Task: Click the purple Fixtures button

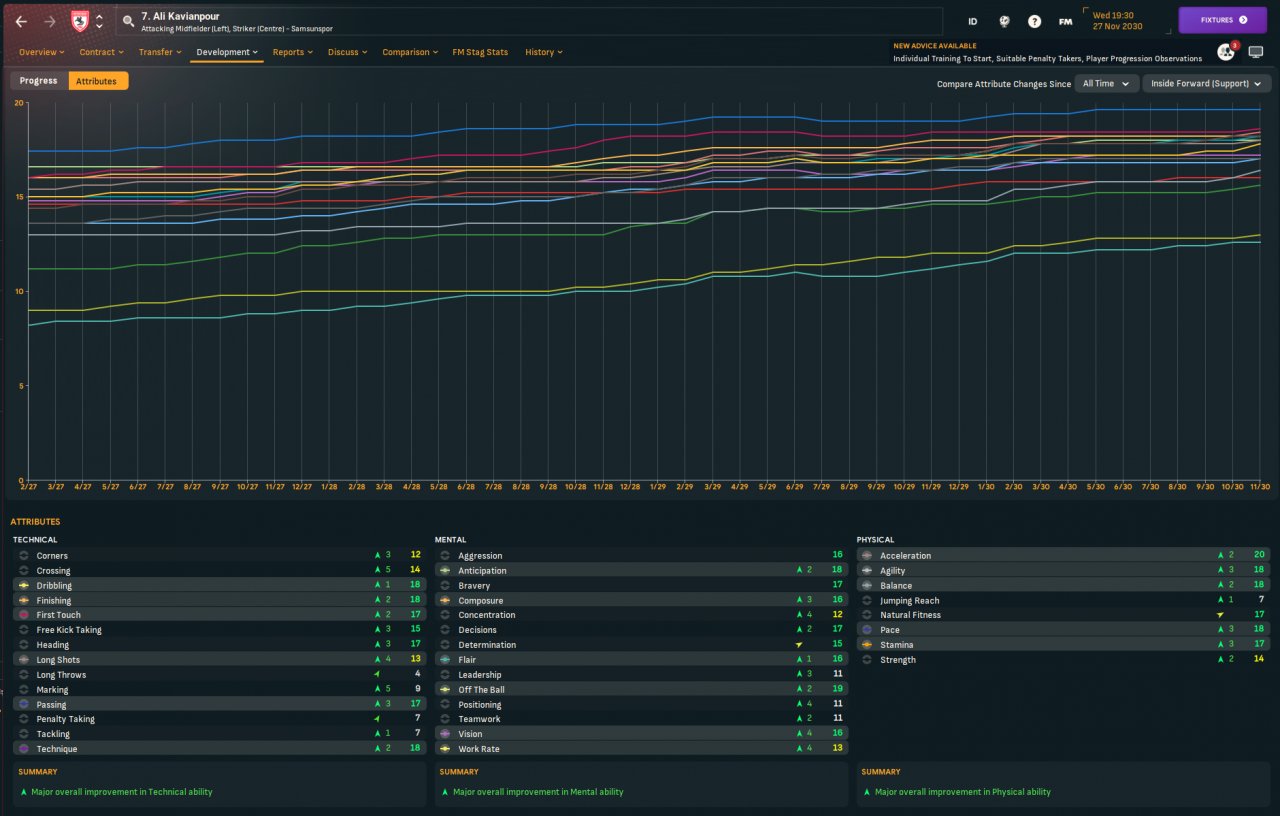Action: point(1222,20)
